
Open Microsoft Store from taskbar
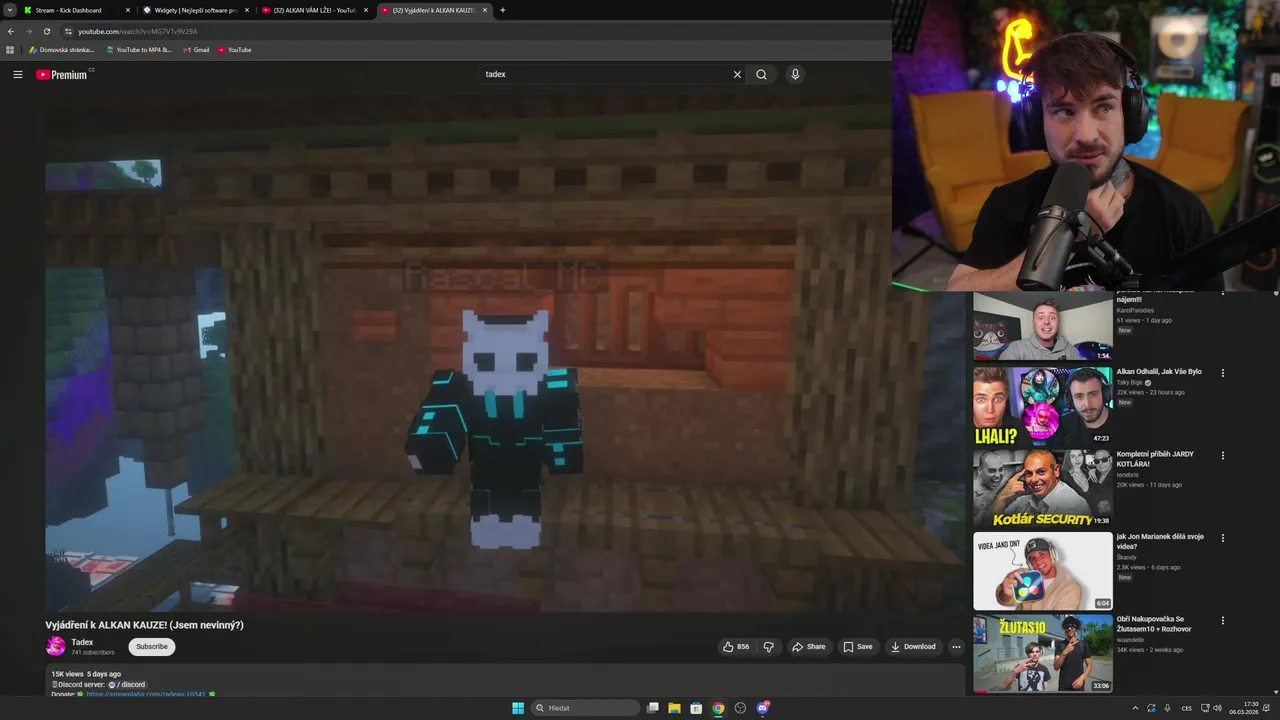(x=696, y=708)
